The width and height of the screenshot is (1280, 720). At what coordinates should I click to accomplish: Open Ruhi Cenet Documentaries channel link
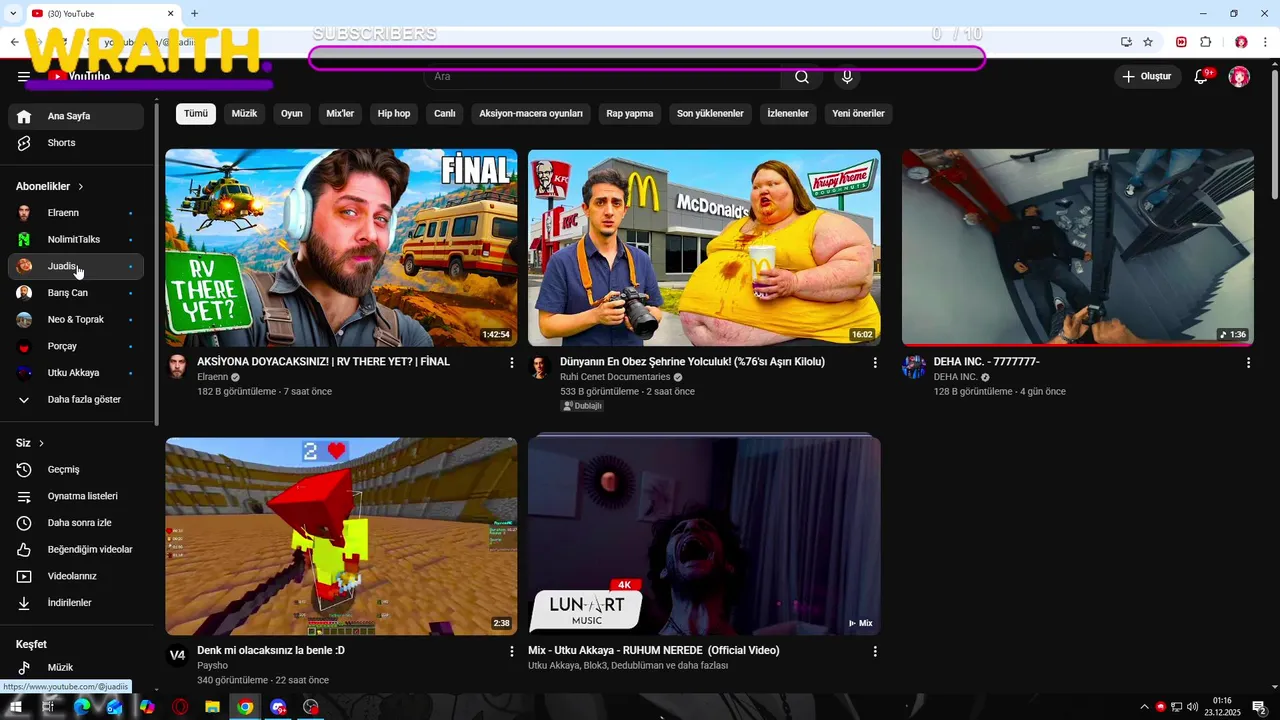615,377
